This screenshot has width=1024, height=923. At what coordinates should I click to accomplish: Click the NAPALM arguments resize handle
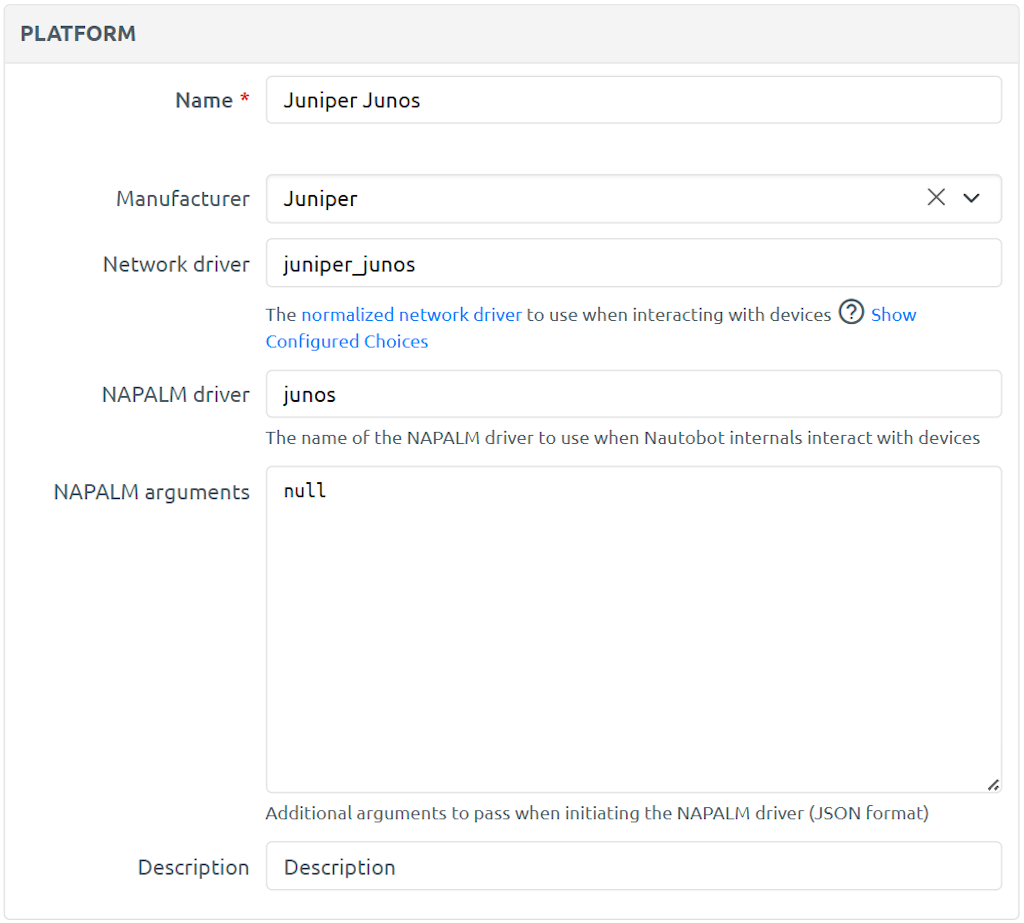(994, 785)
